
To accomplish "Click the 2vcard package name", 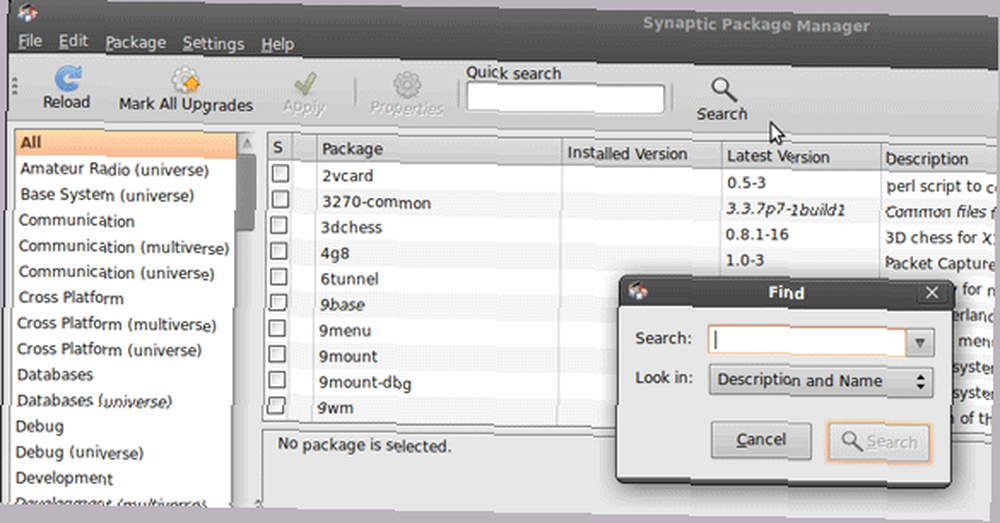I will pyautogui.click(x=348, y=175).
